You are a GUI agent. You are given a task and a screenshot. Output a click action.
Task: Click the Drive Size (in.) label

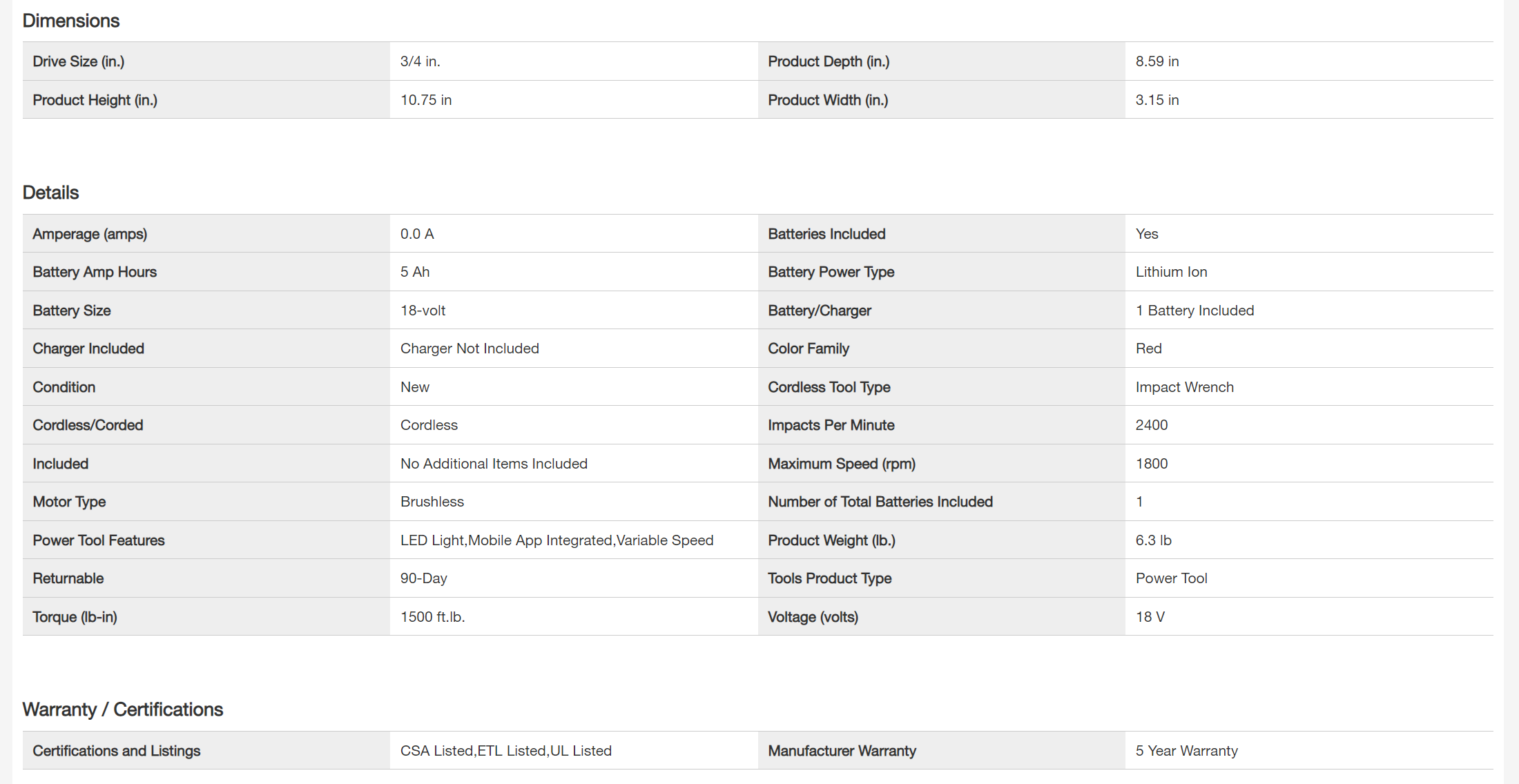pos(79,61)
